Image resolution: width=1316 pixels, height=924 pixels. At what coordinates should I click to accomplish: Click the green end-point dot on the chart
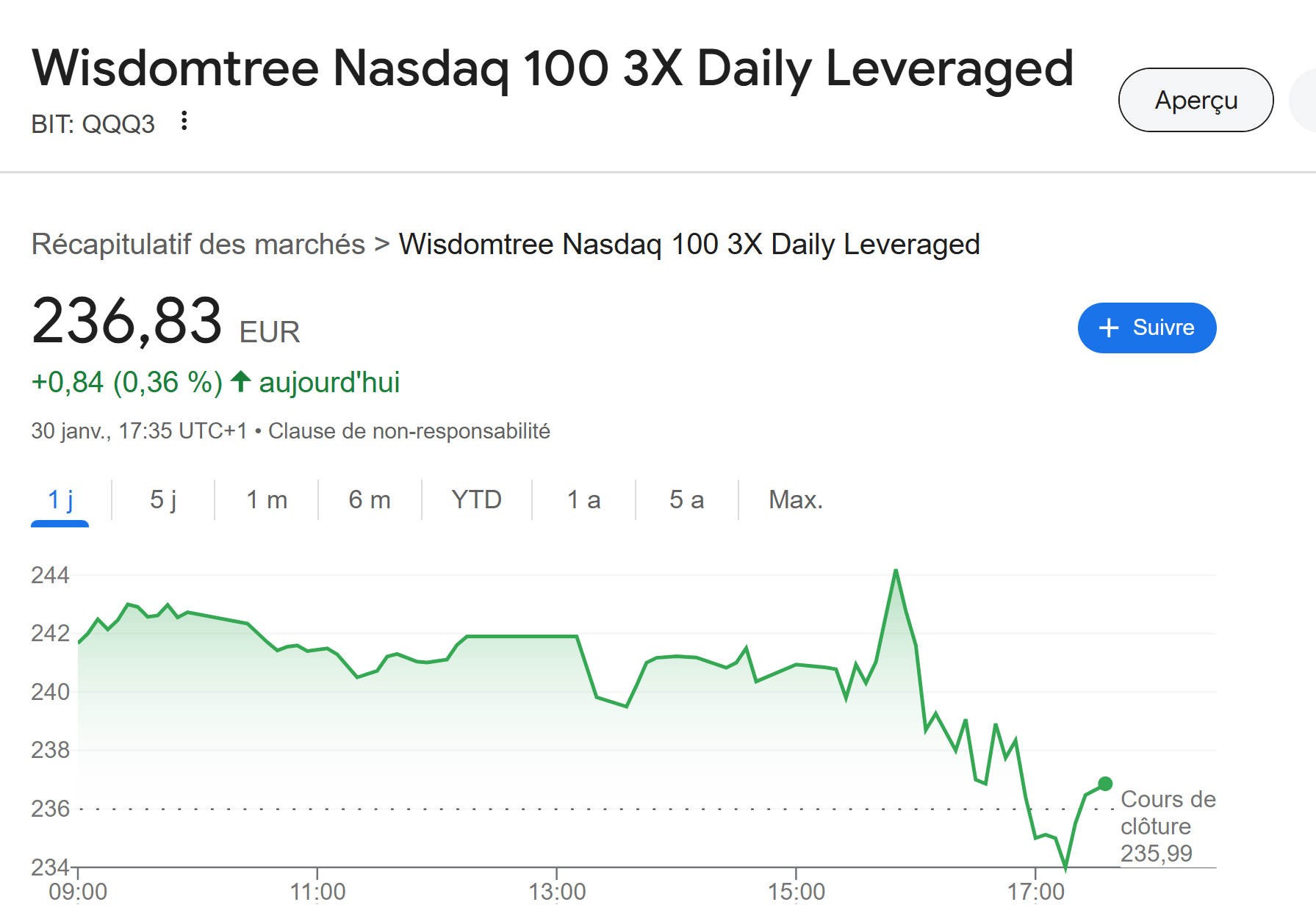click(1105, 784)
